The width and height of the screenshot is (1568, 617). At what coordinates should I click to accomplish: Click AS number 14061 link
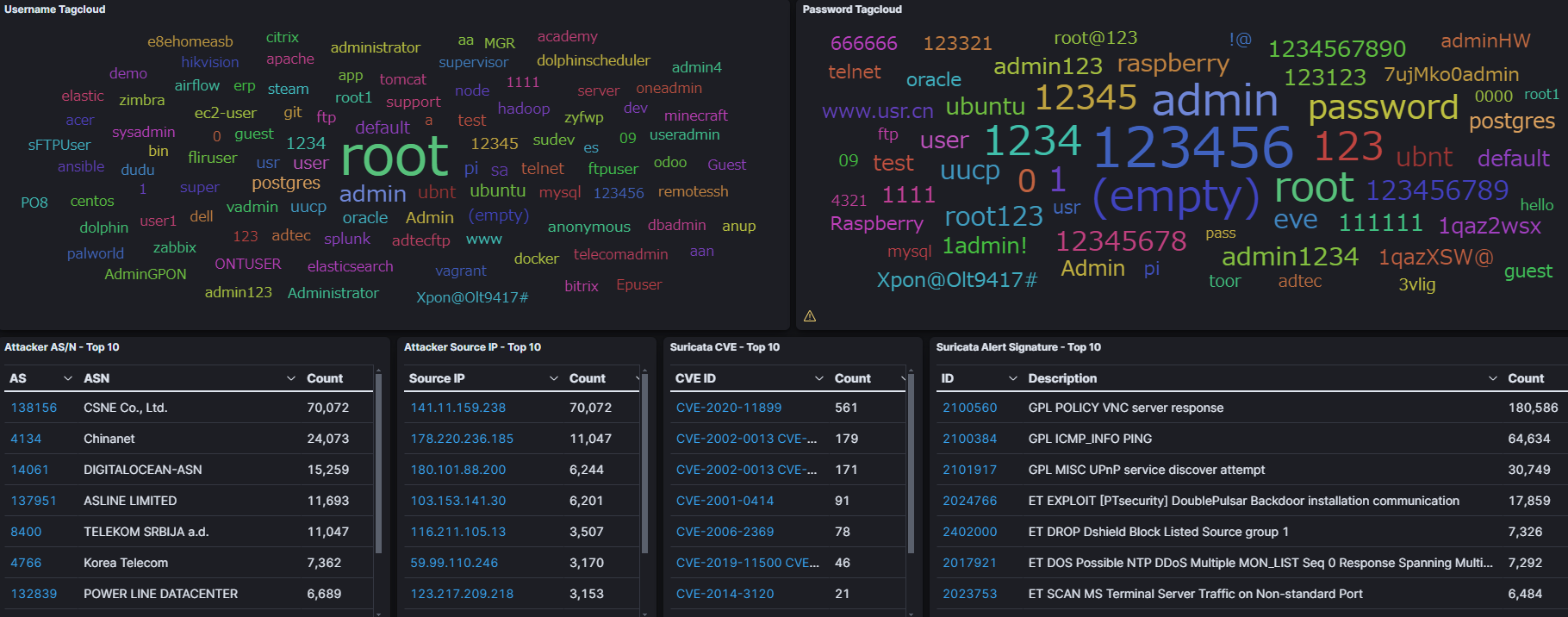(x=29, y=470)
